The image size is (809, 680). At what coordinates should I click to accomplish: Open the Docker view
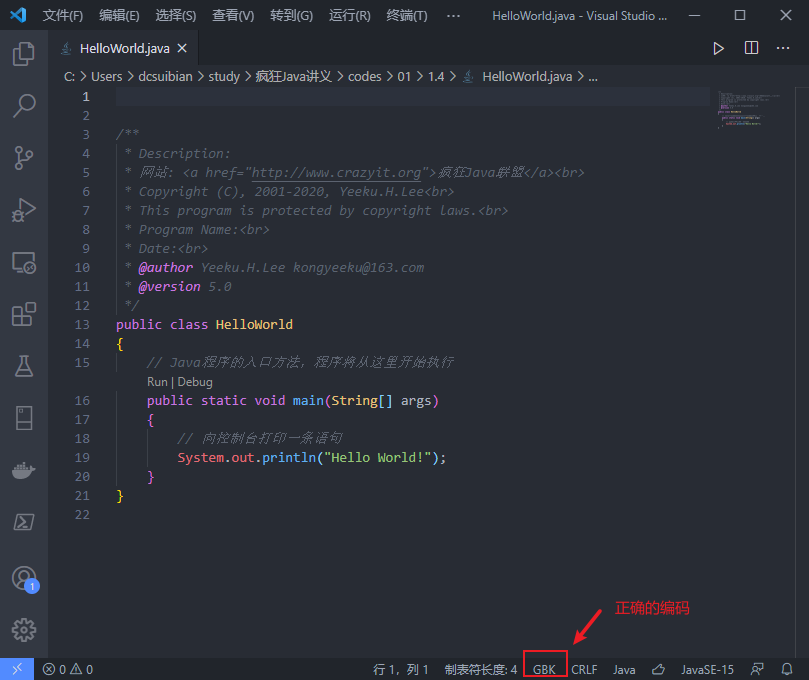point(24,470)
